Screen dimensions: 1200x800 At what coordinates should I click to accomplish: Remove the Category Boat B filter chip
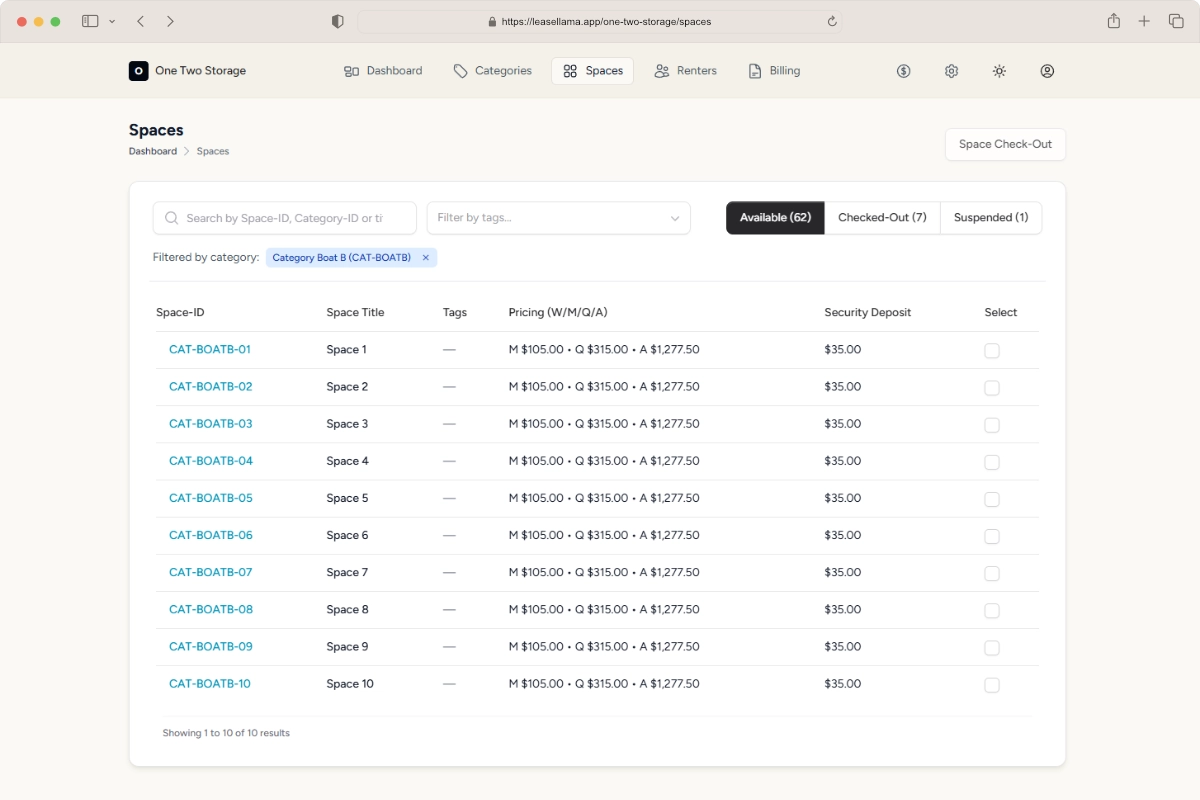[425, 258]
